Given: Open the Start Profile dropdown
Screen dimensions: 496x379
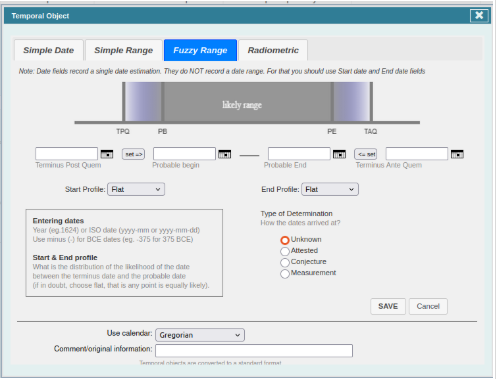Looking at the screenshot, I should click(x=136, y=189).
